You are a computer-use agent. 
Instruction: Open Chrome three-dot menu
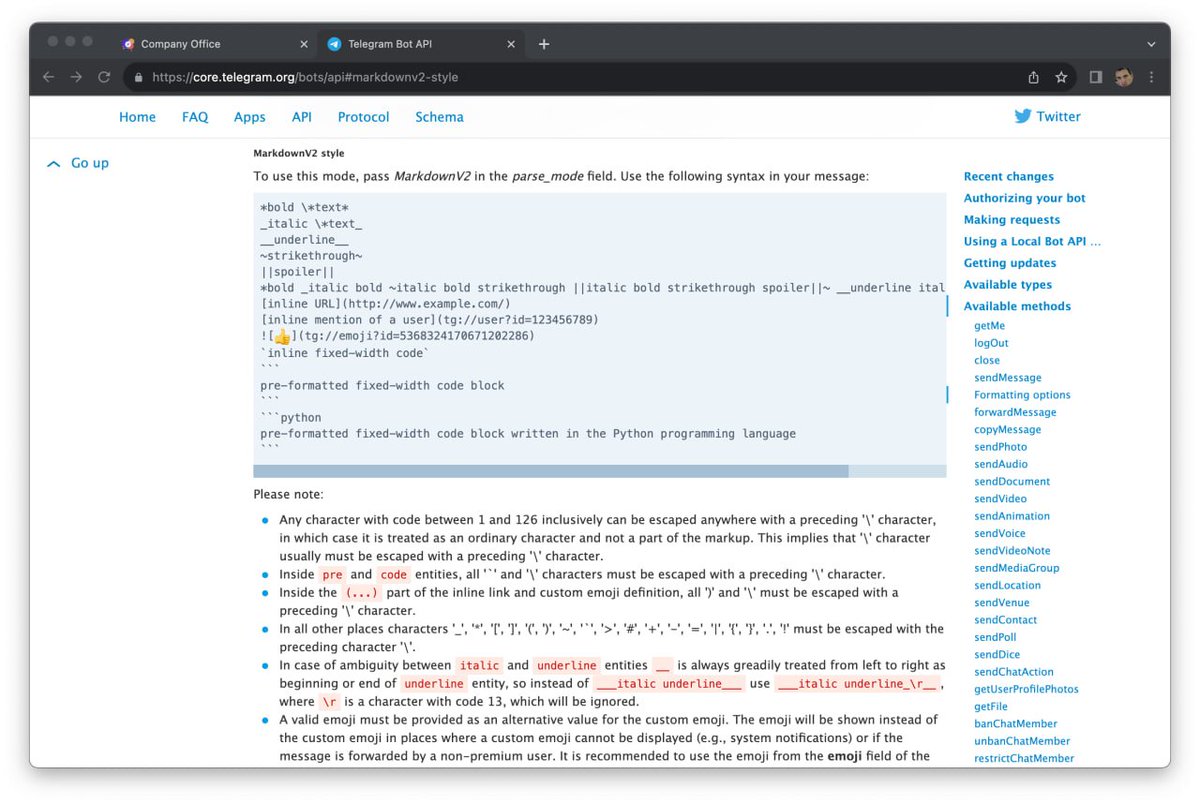1152,77
